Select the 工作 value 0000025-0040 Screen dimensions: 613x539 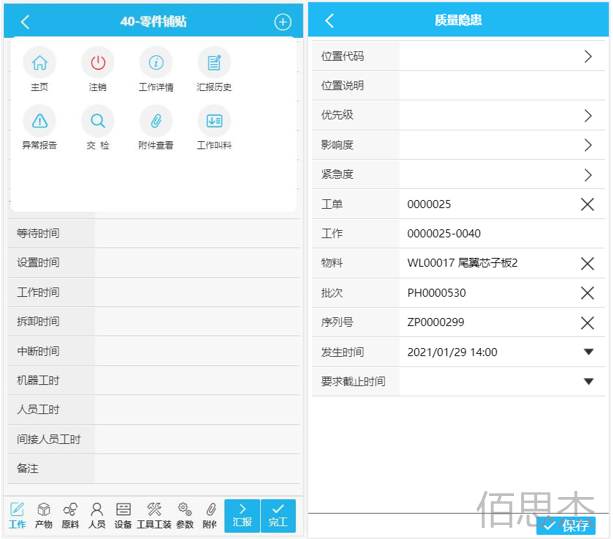point(444,234)
